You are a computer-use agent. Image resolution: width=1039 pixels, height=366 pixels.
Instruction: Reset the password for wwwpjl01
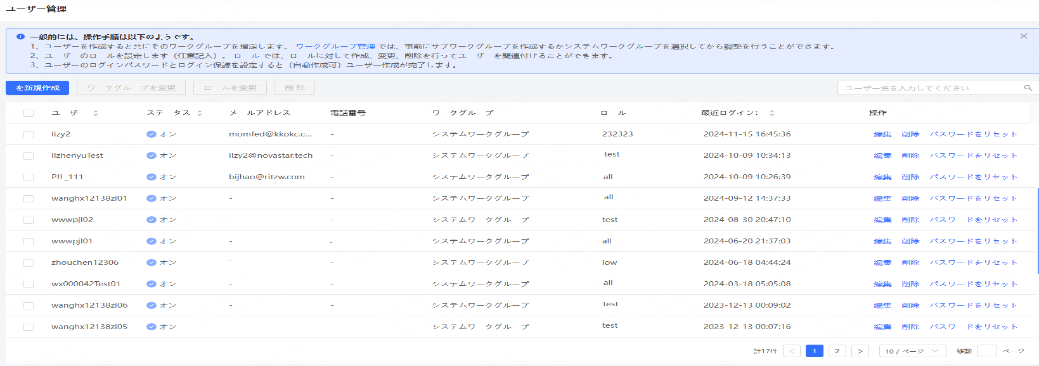(x=973, y=241)
